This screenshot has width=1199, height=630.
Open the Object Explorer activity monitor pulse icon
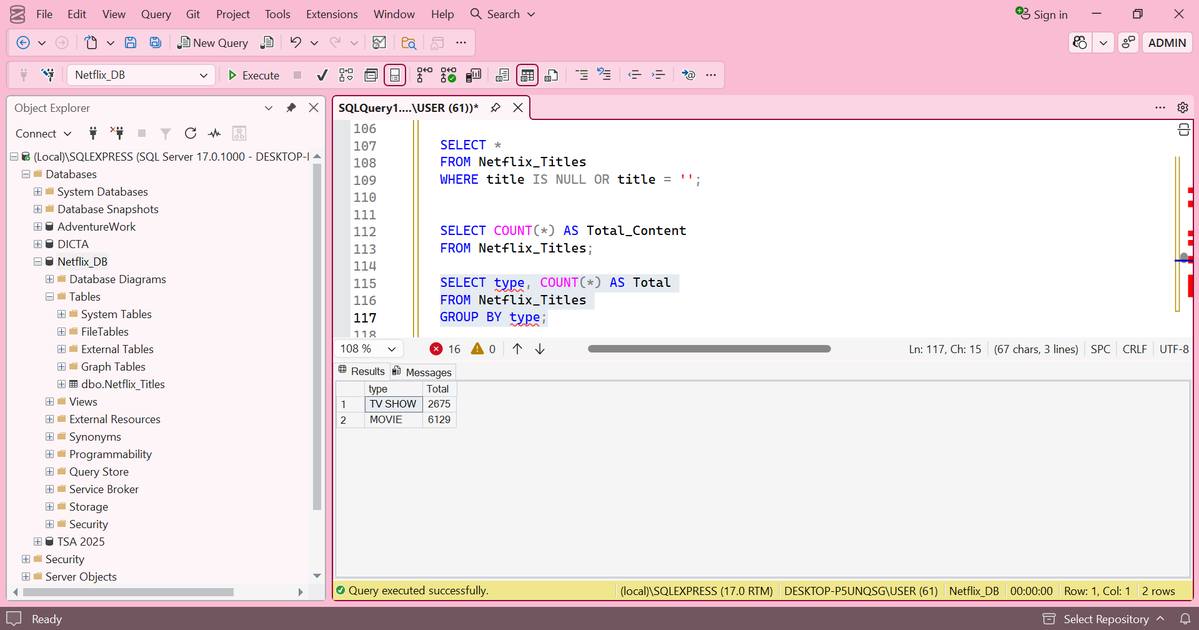tap(214, 133)
